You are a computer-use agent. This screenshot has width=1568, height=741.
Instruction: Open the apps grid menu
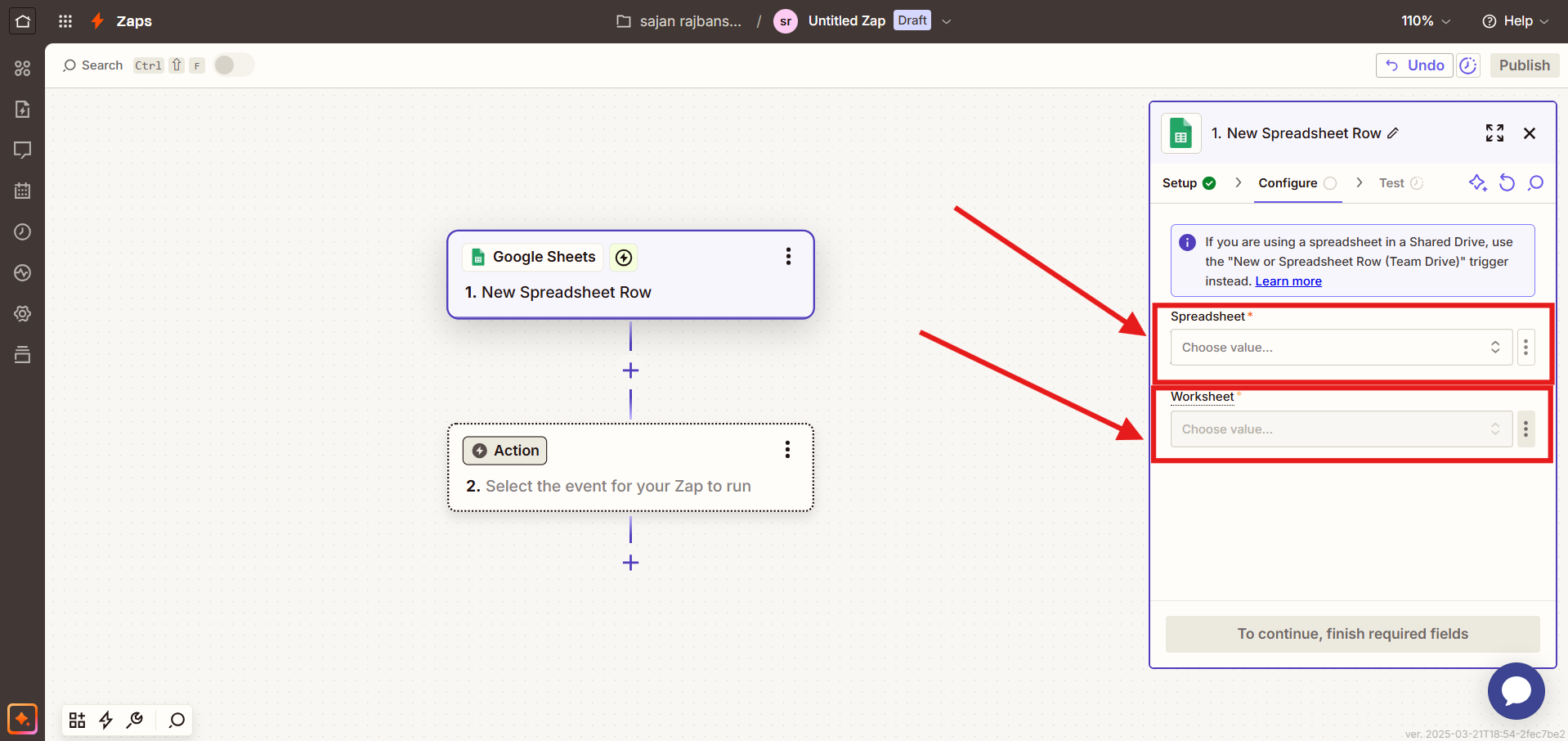(x=65, y=21)
